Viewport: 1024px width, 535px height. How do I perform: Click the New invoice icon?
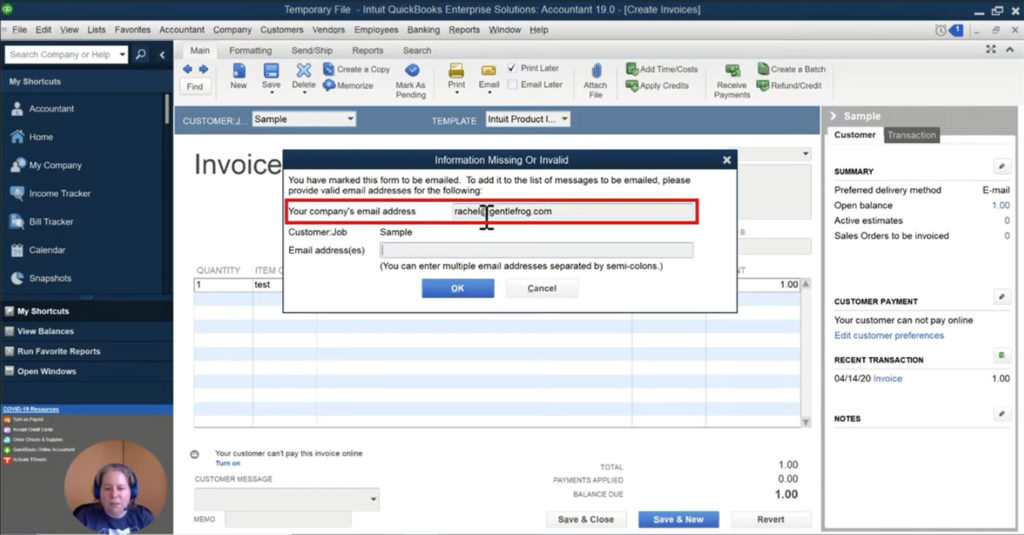[238, 71]
